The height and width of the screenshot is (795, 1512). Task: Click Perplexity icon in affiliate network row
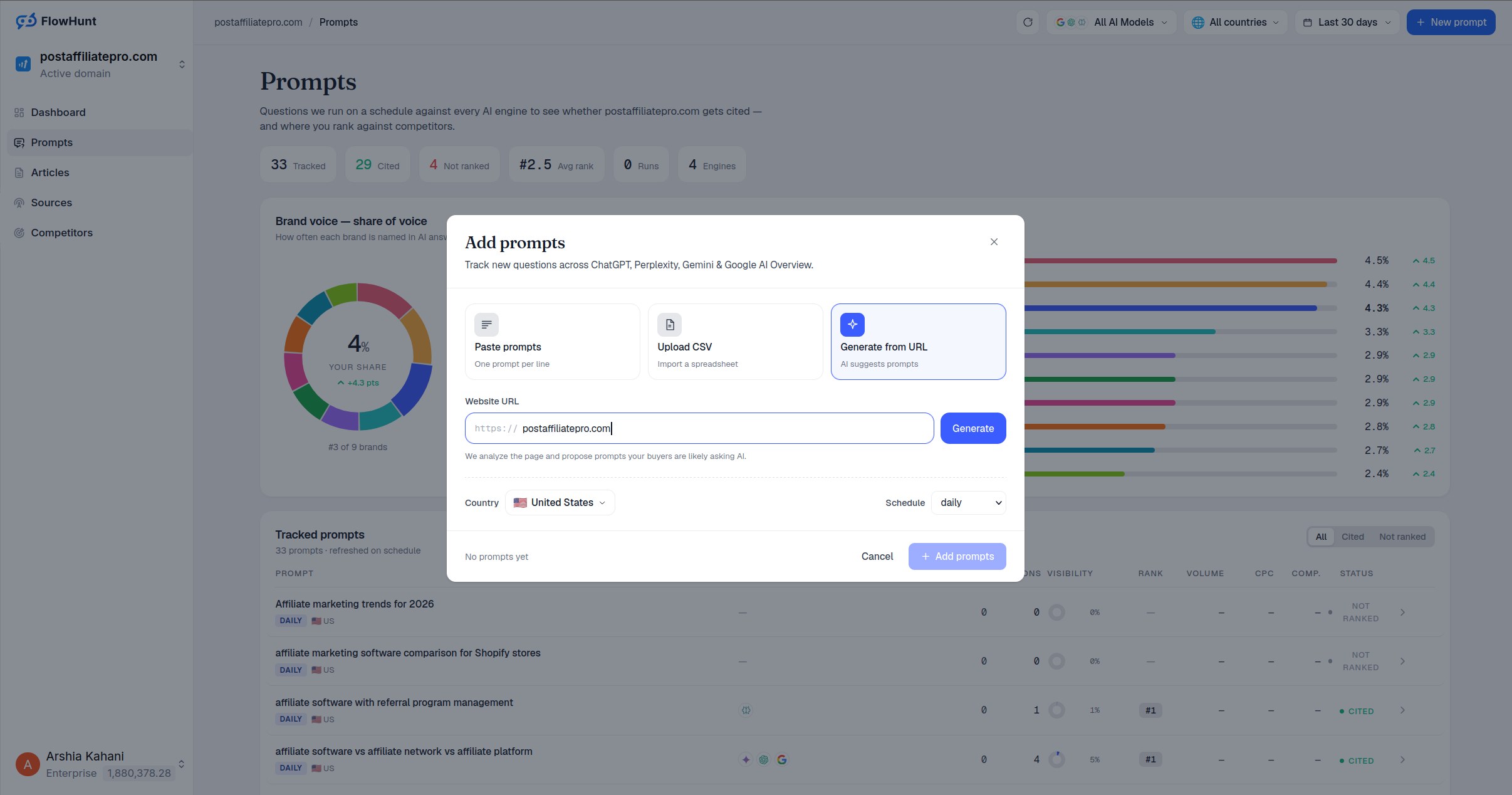point(746,760)
